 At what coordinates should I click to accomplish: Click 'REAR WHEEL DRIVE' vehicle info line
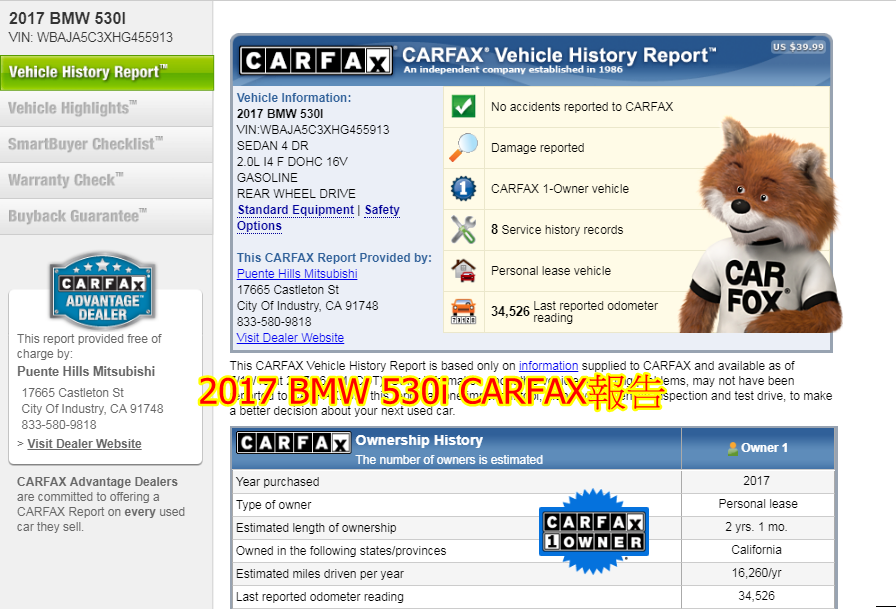click(x=297, y=194)
